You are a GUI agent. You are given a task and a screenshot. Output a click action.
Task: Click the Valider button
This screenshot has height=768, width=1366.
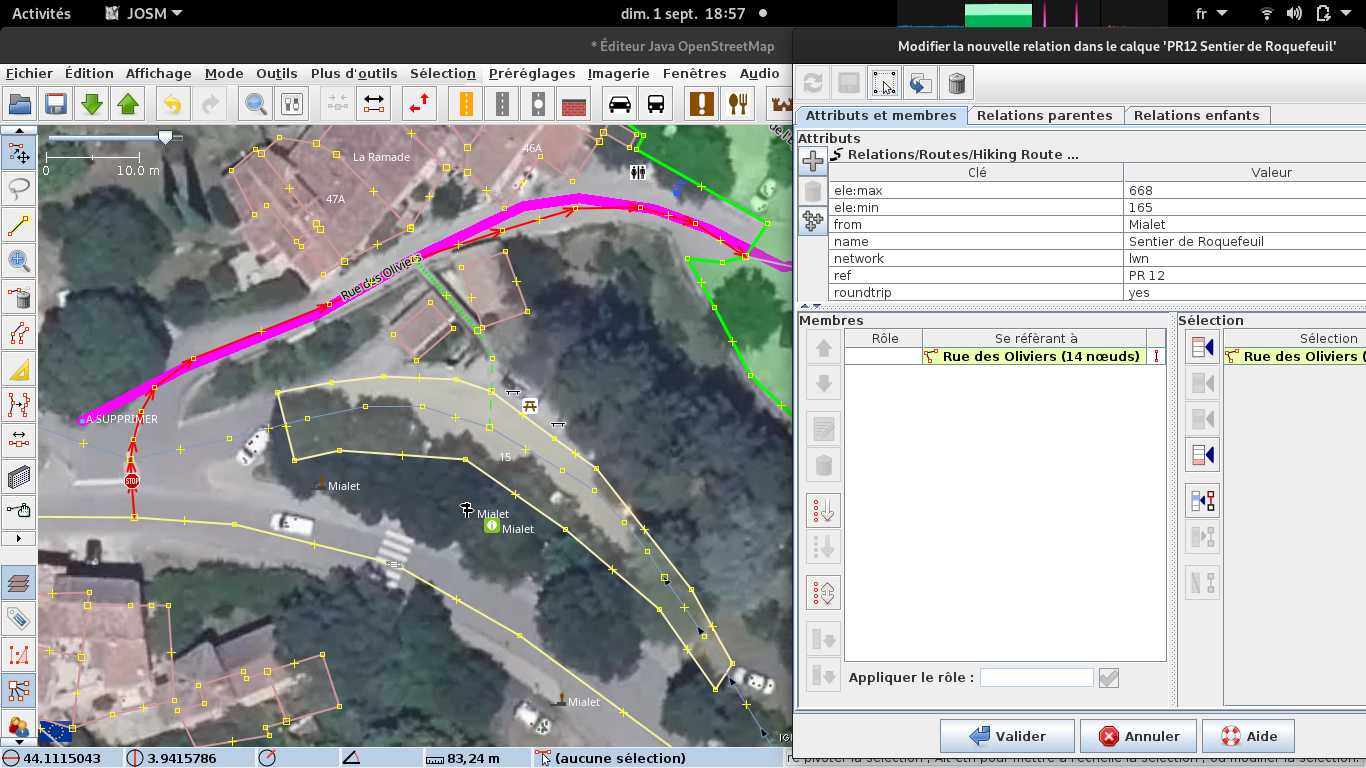pyautogui.click(x=1007, y=736)
